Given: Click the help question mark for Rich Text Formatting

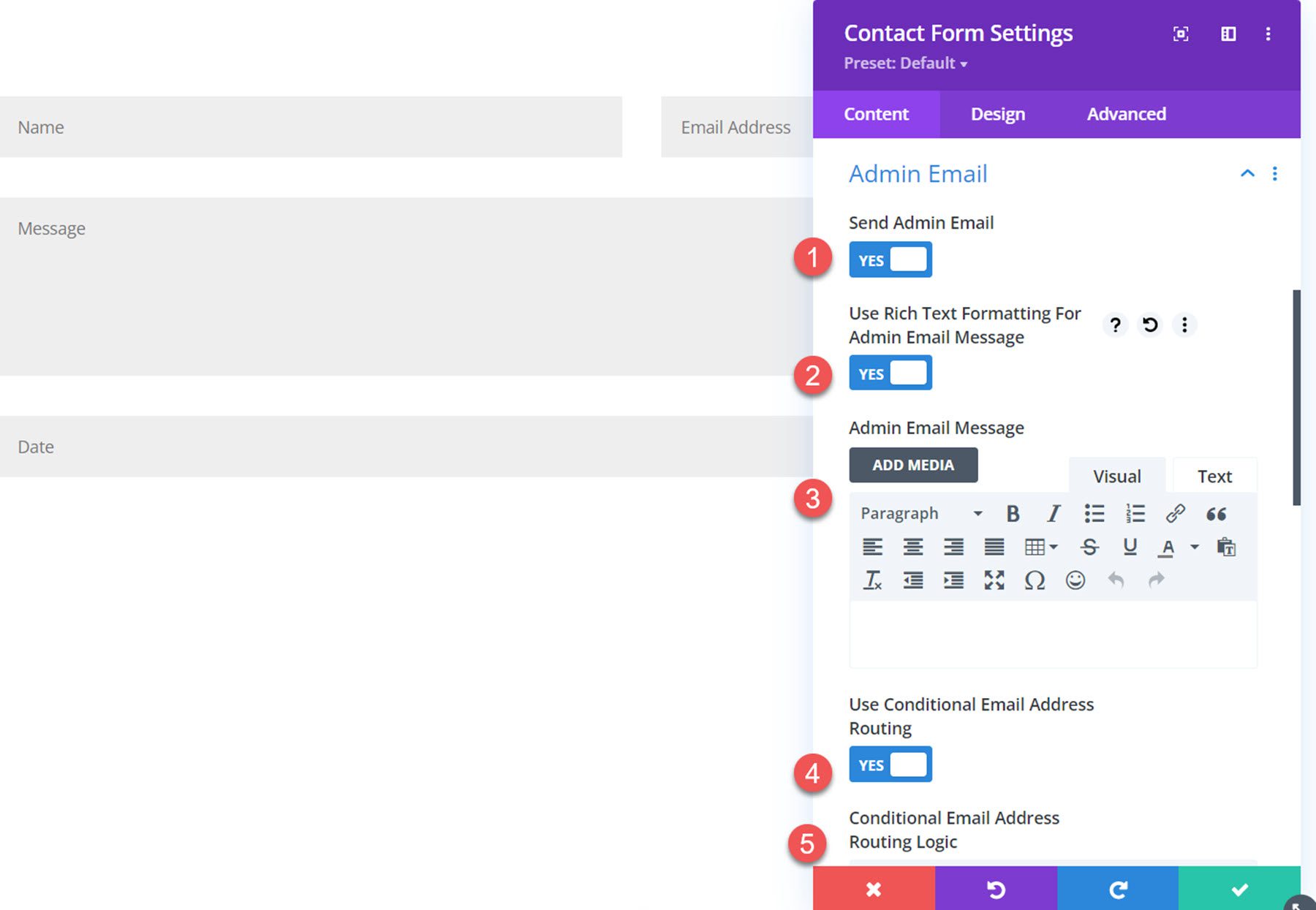Looking at the screenshot, I should click(1115, 325).
